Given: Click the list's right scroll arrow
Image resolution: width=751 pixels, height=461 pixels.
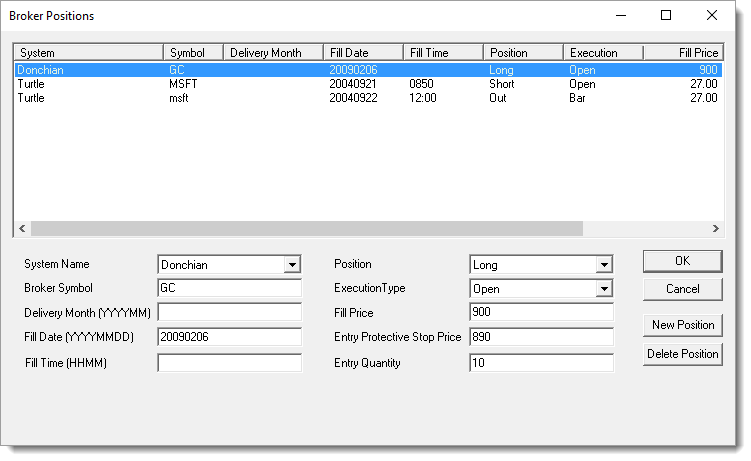Looking at the screenshot, I should pyautogui.click(x=715, y=228).
